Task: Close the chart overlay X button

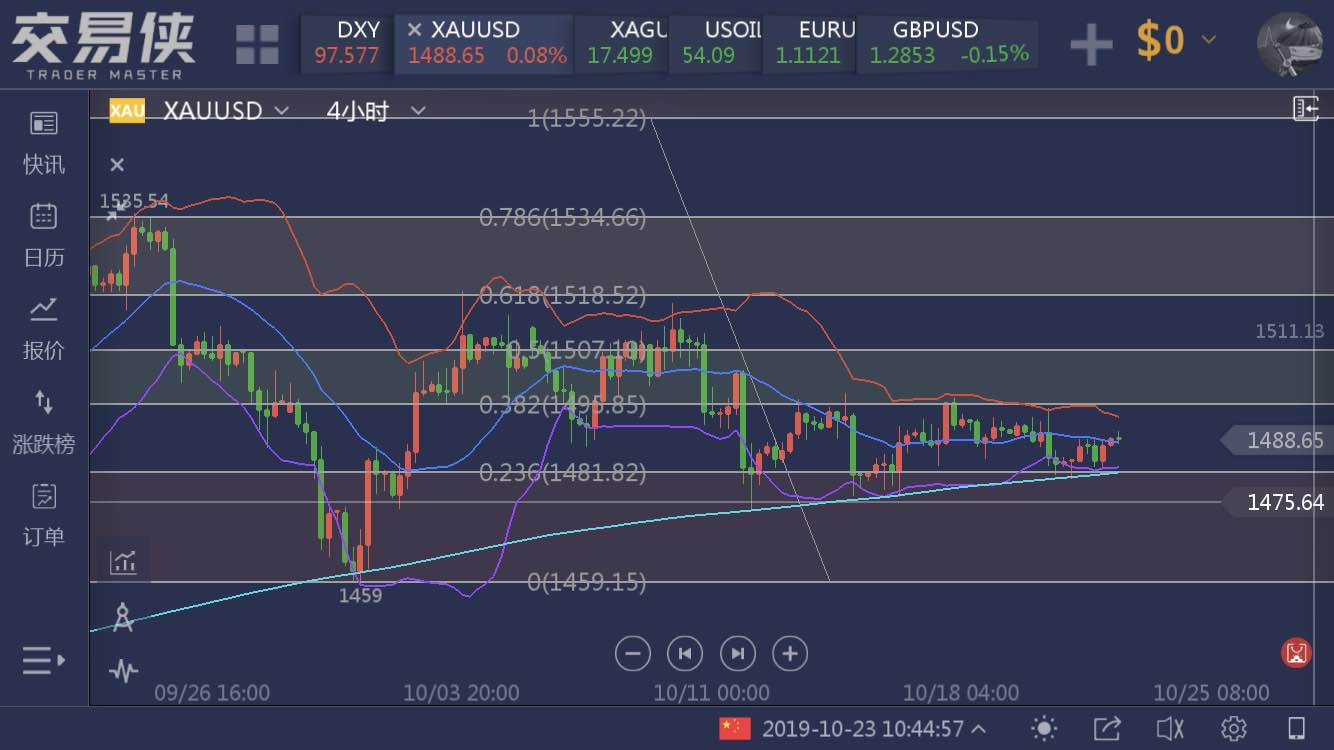Action: [117, 165]
